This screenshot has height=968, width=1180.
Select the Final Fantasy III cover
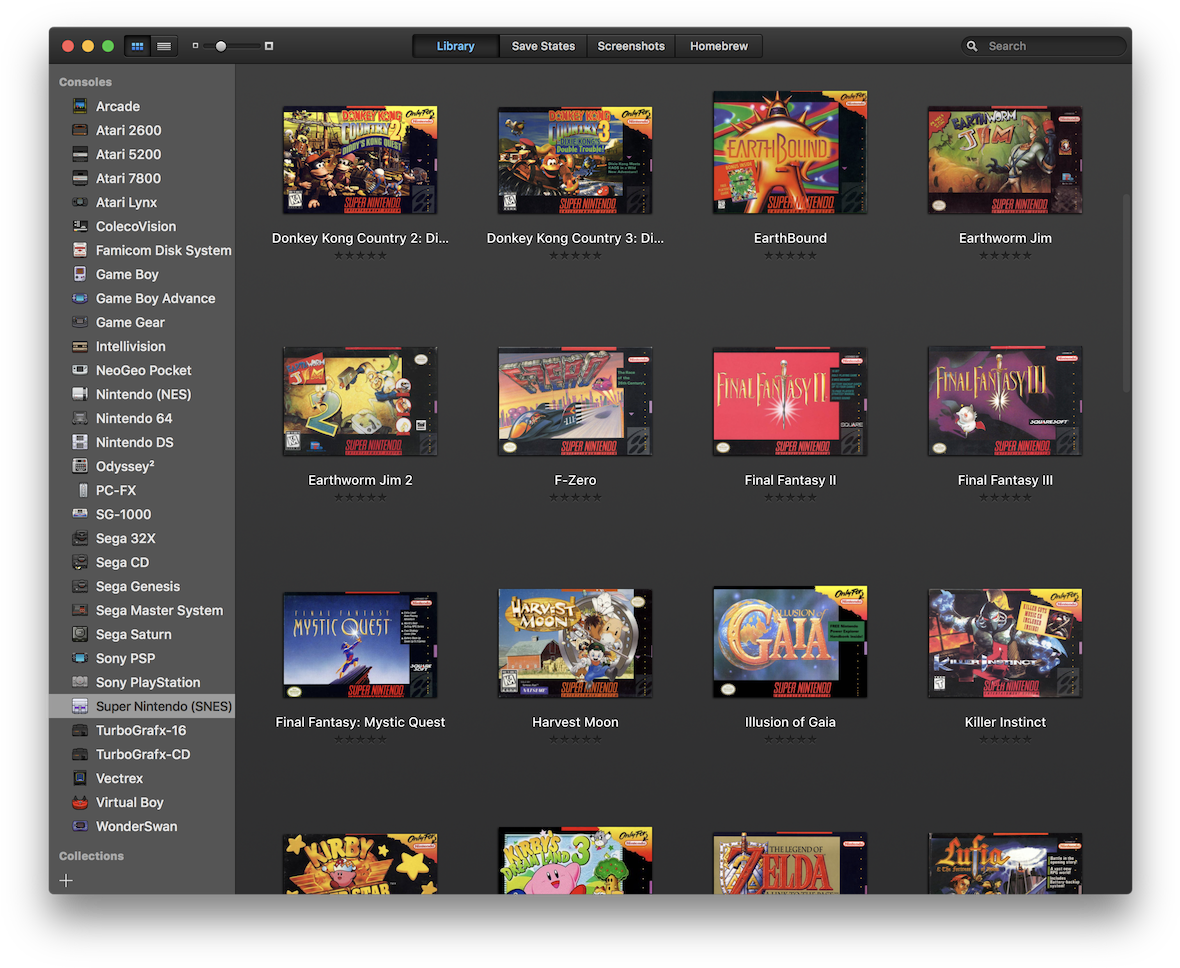click(x=1005, y=401)
